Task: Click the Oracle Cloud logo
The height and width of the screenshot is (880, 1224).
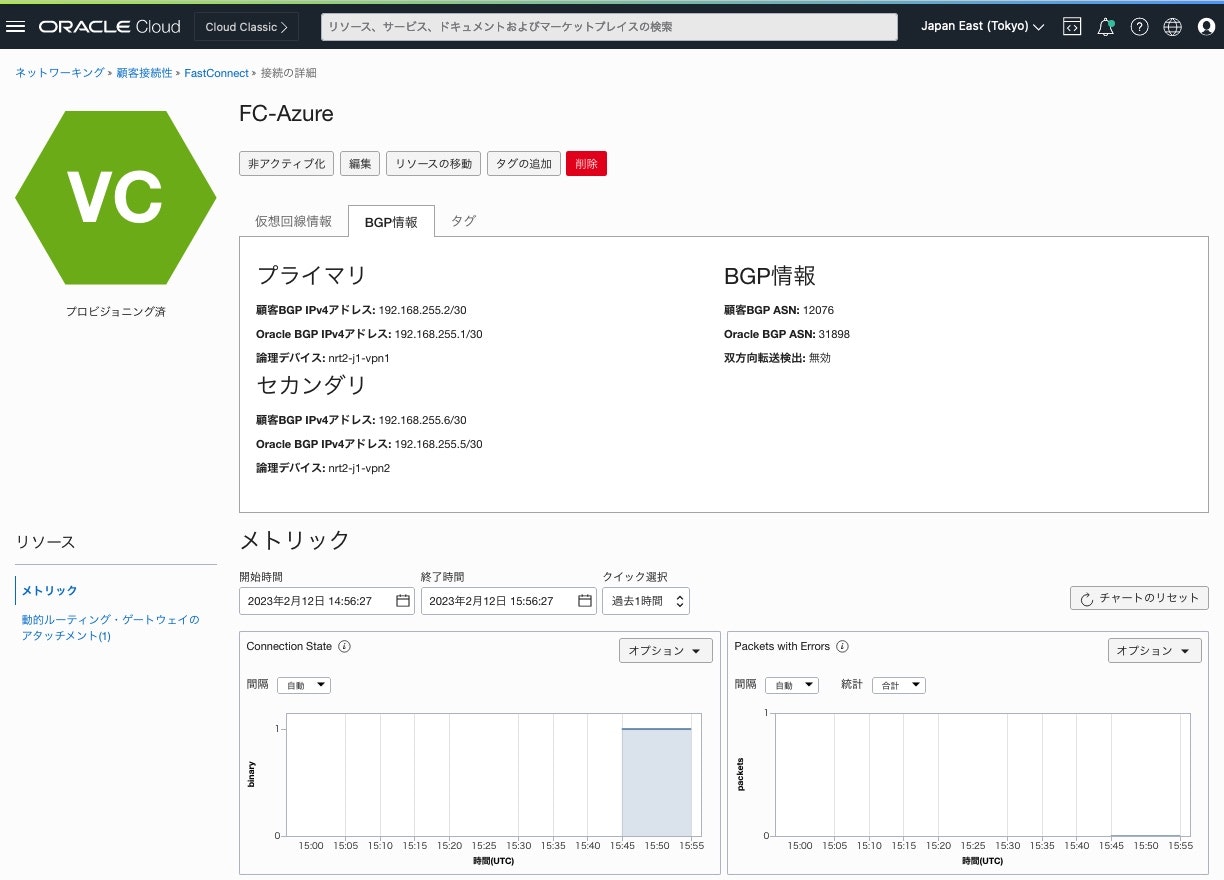Action: click(x=110, y=27)
